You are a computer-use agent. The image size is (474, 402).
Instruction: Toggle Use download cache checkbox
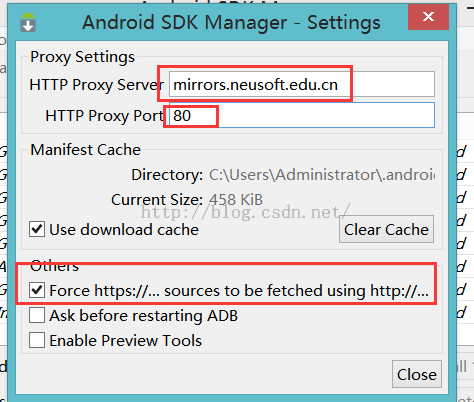37,229
